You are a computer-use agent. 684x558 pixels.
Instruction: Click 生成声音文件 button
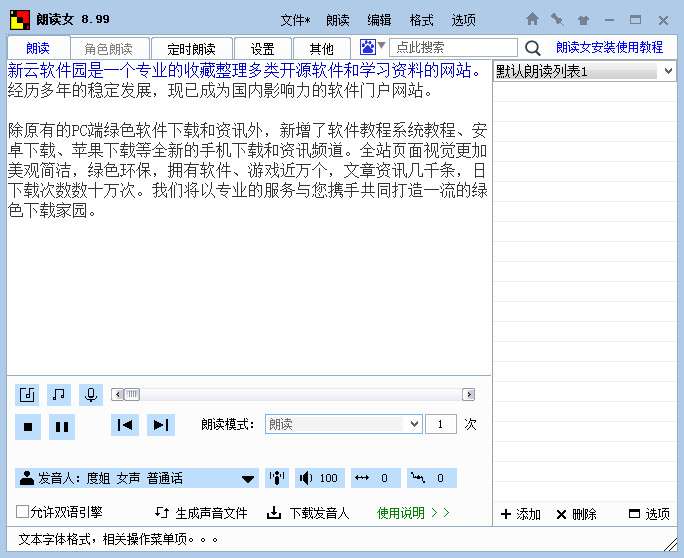tap(201, 513)
